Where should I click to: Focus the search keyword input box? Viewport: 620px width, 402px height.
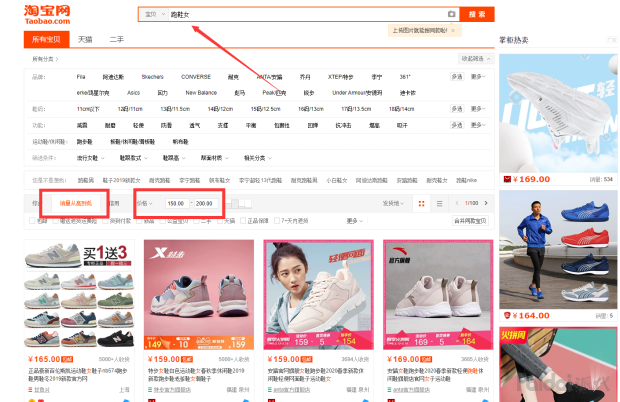click(x=307, y=14)
